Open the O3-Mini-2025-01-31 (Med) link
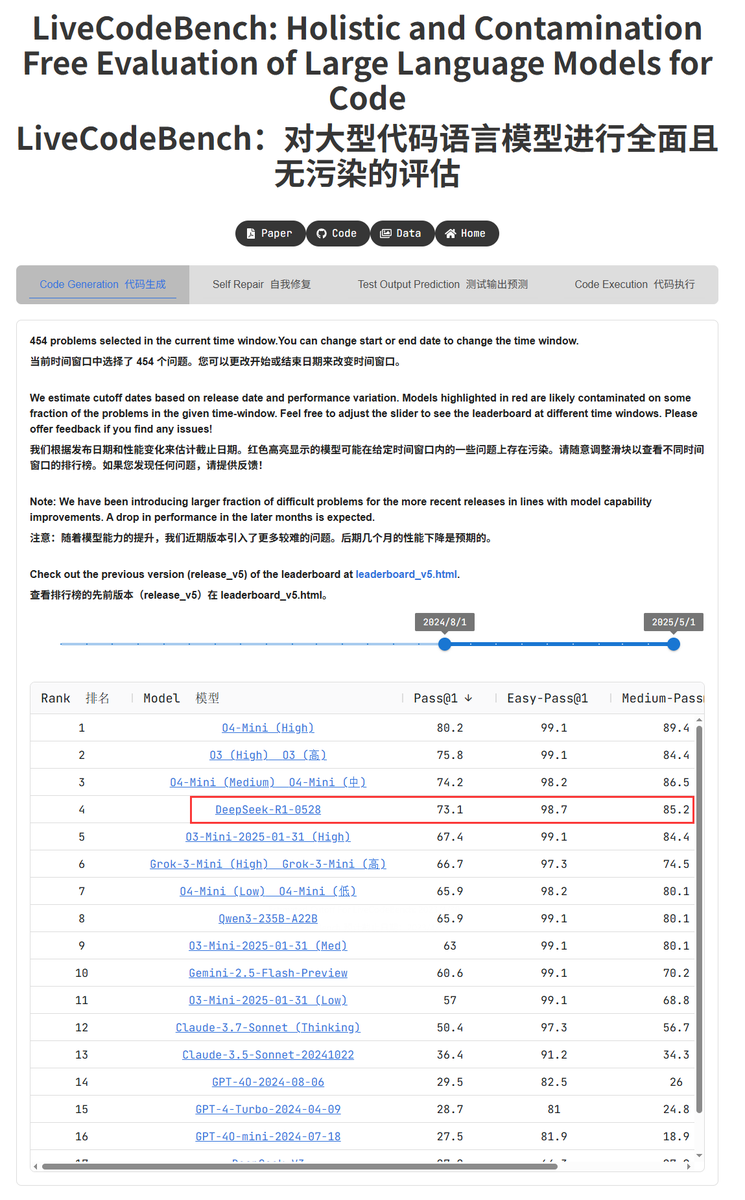 [268, 945]
